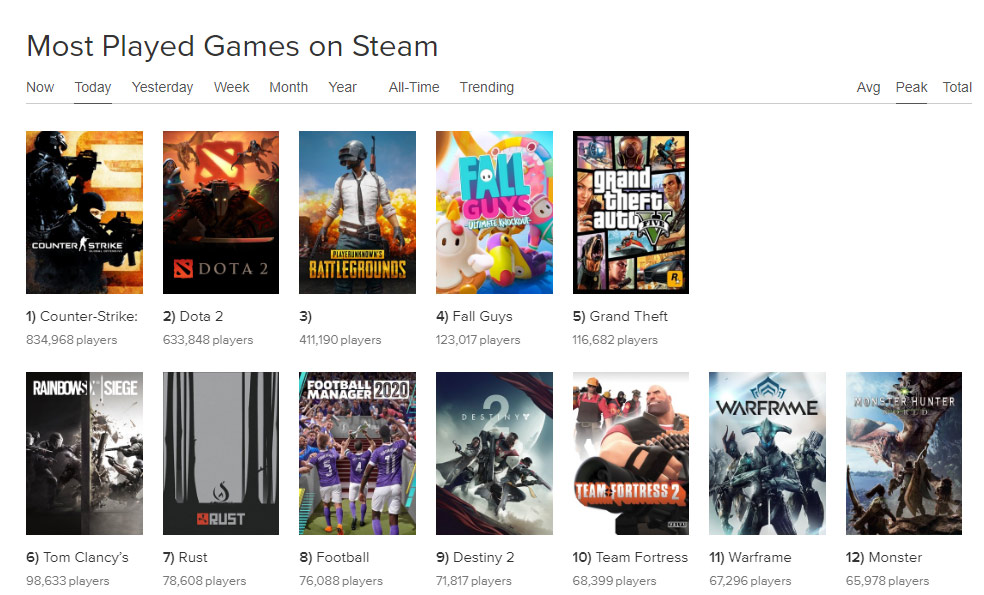This screenshot has height=595, width=984.
Task: Click the '3)' rank label under Battlegrounds
Action: (x=305, y=316)
